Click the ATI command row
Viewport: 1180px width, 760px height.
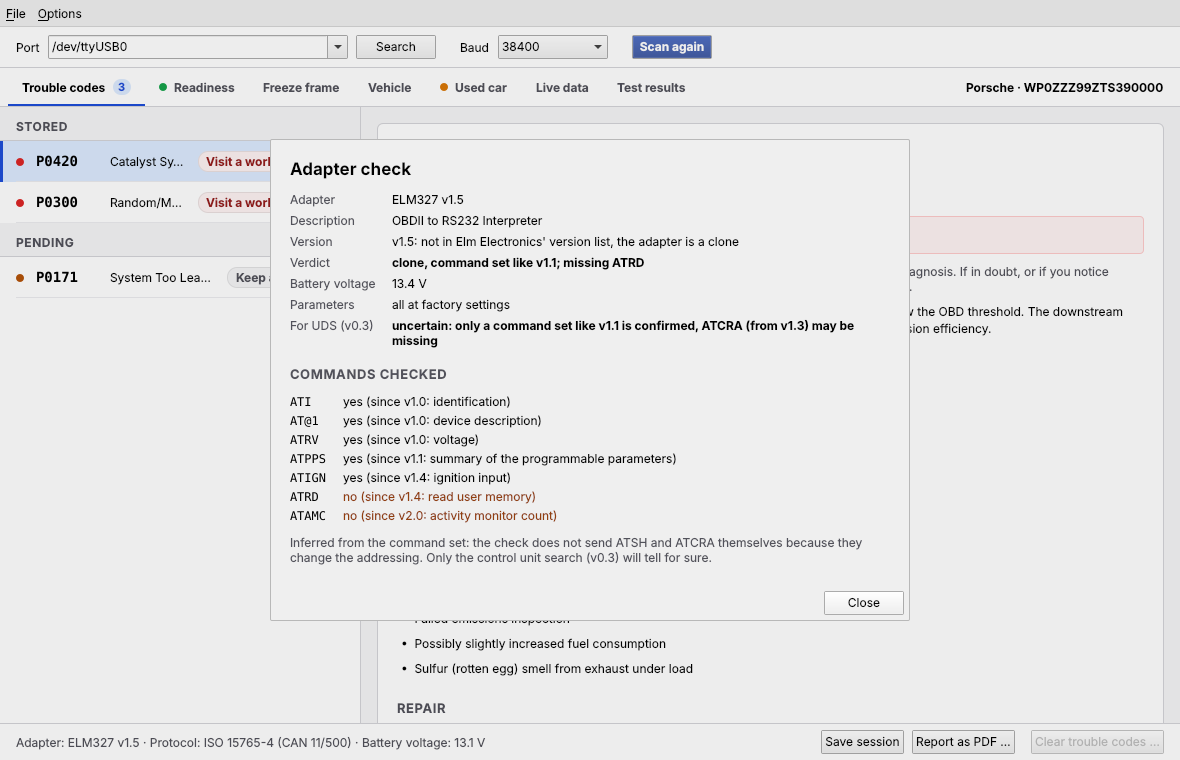click(400, 402)
